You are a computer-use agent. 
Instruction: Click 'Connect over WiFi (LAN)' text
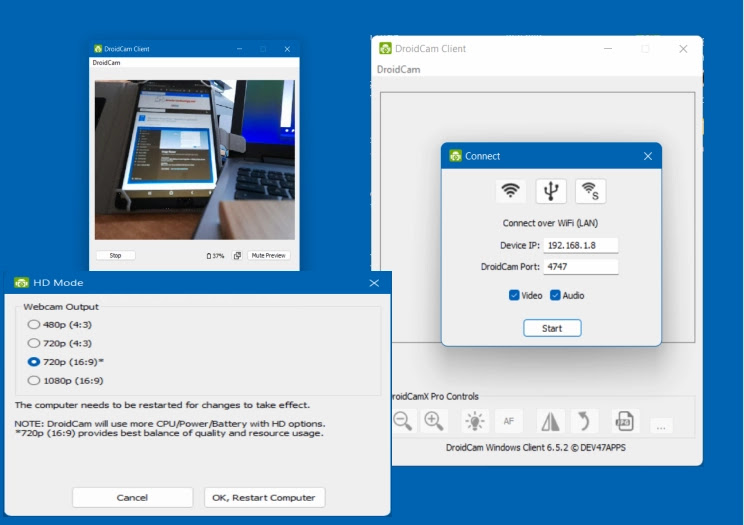[550, 223]
